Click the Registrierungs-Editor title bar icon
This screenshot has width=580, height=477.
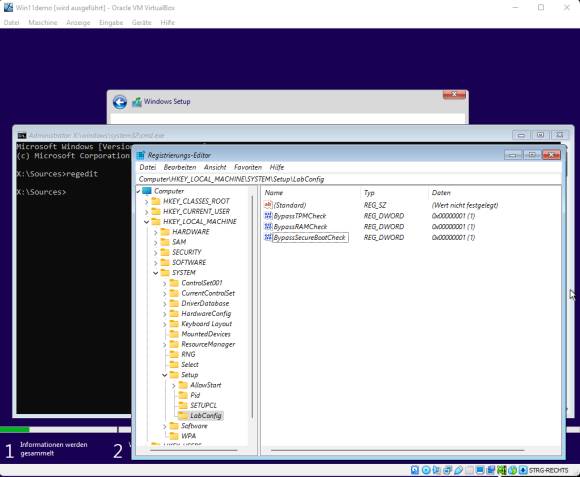click(141, 155)
